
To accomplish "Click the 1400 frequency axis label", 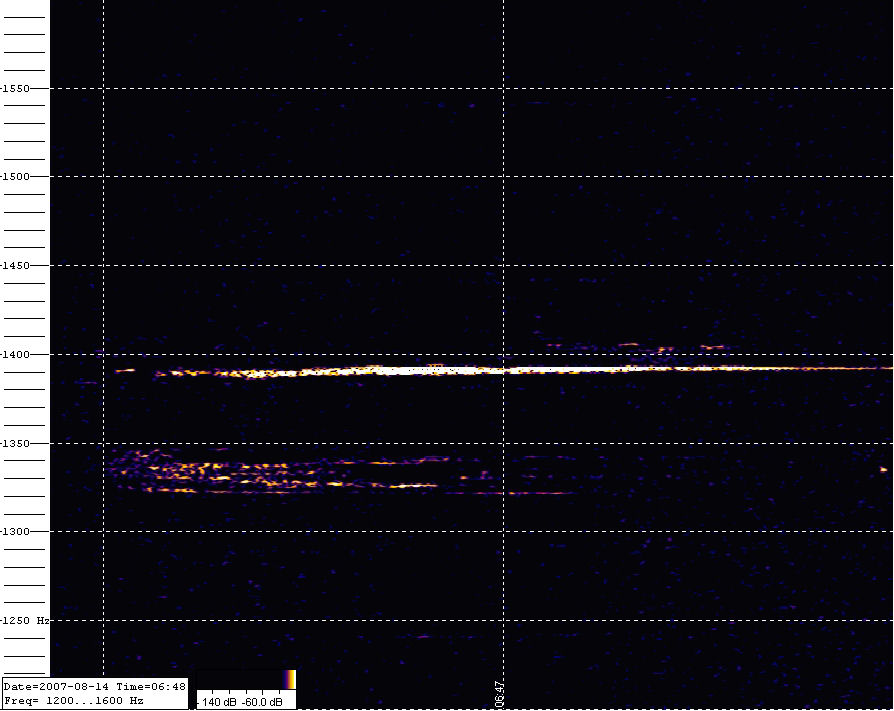I will pyautogui.click(x=16, y=355).
